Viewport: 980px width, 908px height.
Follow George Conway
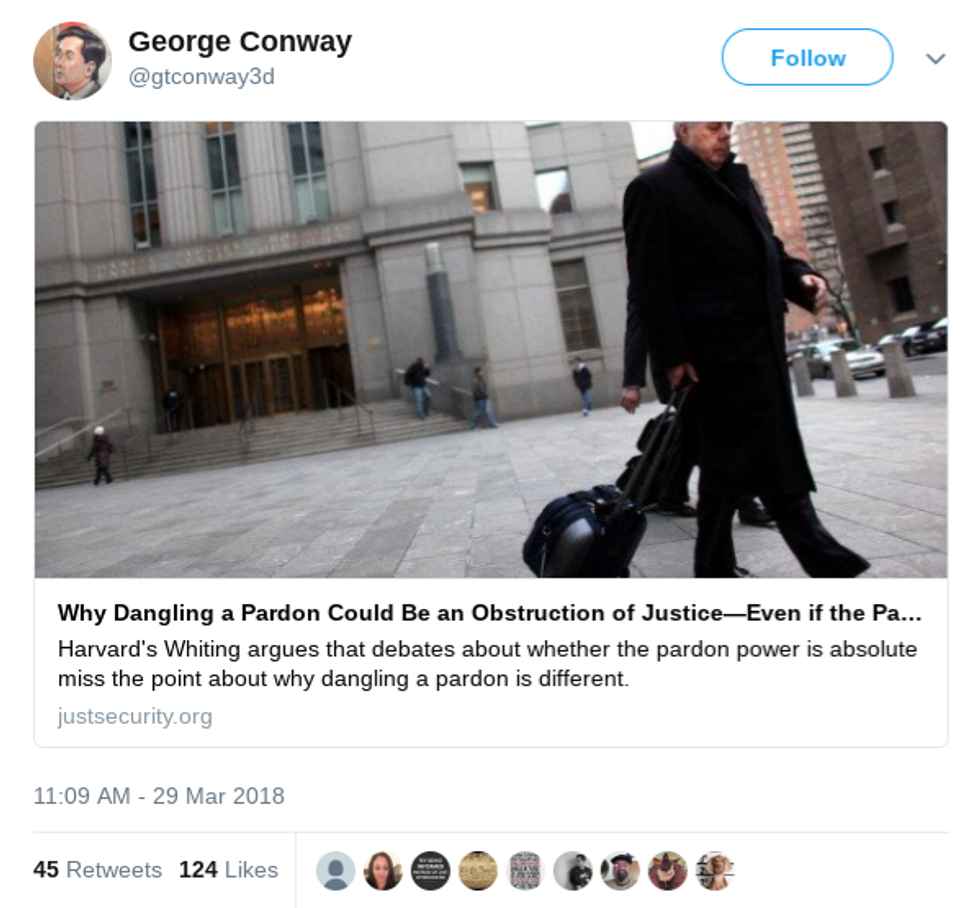coord(808,57)
